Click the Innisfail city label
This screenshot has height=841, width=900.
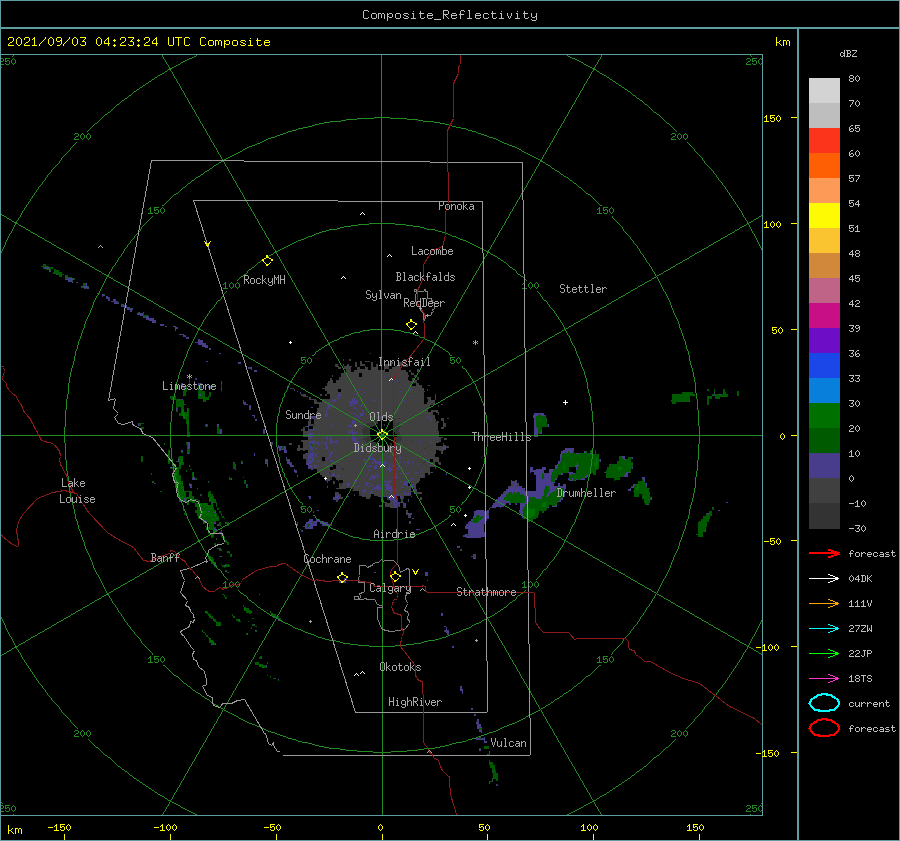point(404,362)
